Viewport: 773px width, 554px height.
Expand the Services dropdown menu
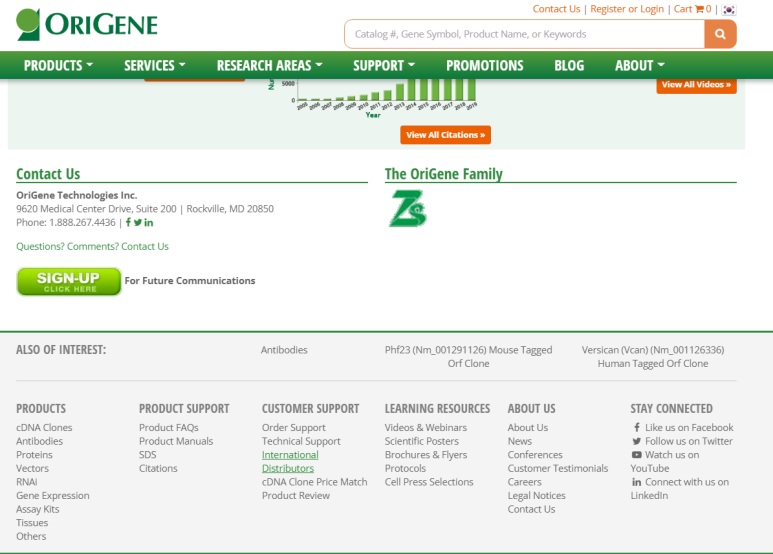point(155,65)
